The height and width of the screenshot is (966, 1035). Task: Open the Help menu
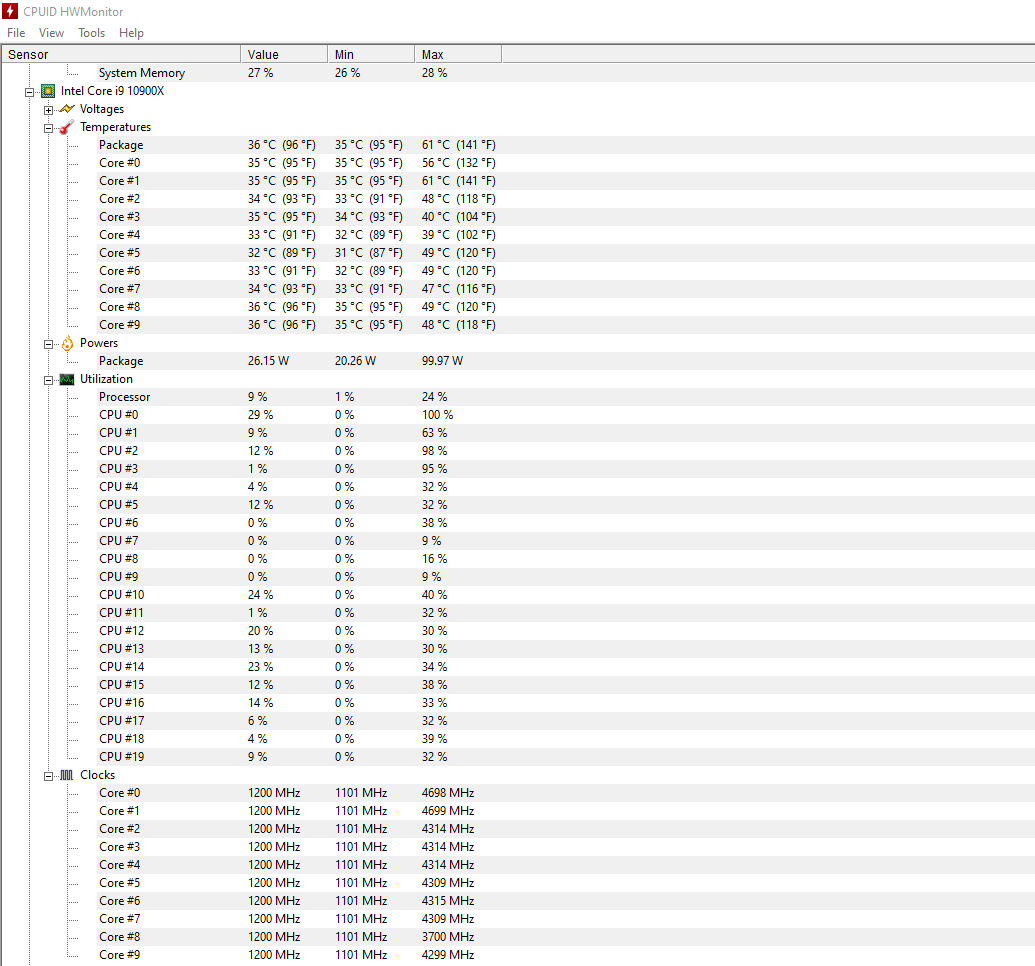pos(131,33)
